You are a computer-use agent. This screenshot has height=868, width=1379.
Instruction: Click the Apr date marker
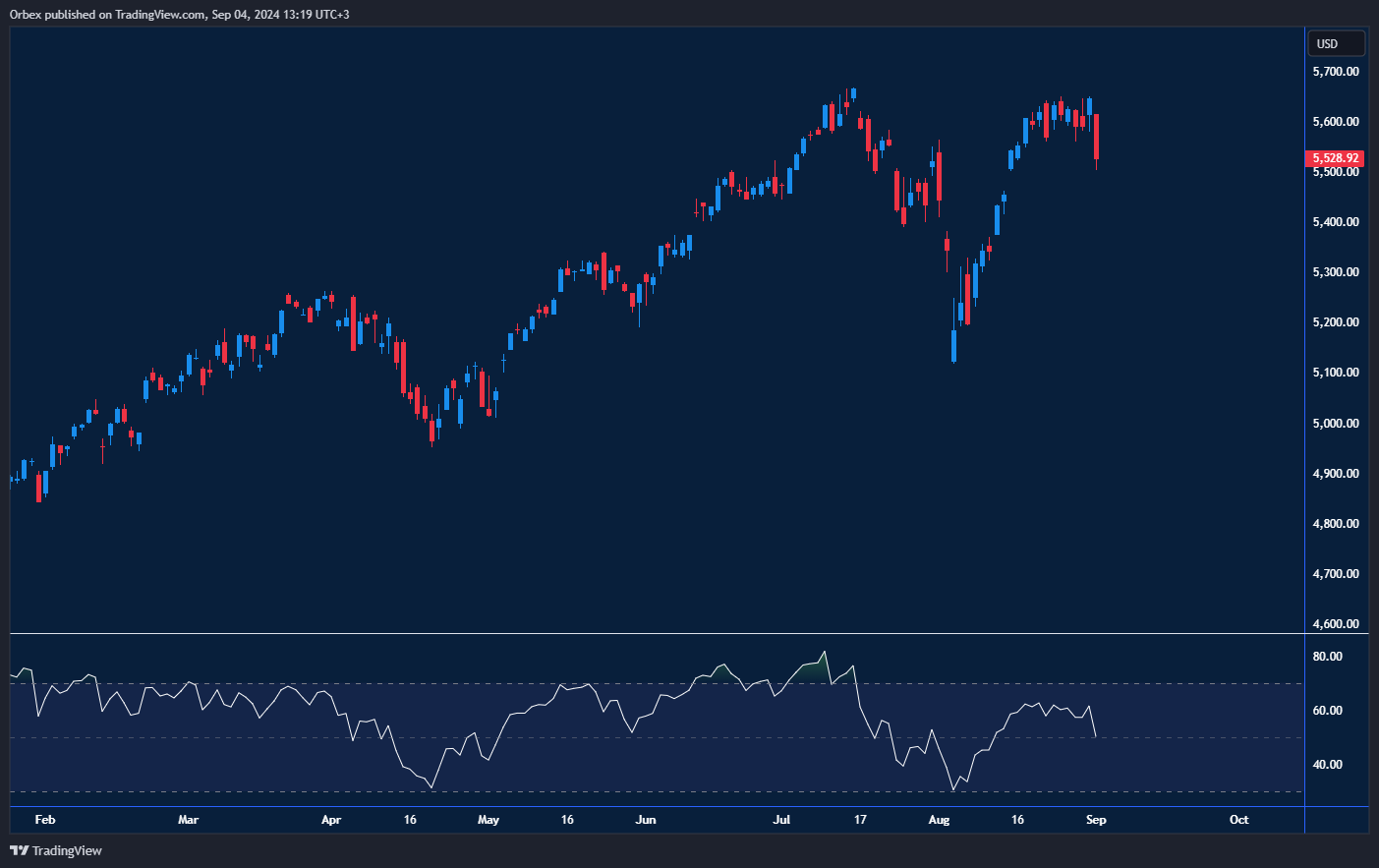coord(331,820)
